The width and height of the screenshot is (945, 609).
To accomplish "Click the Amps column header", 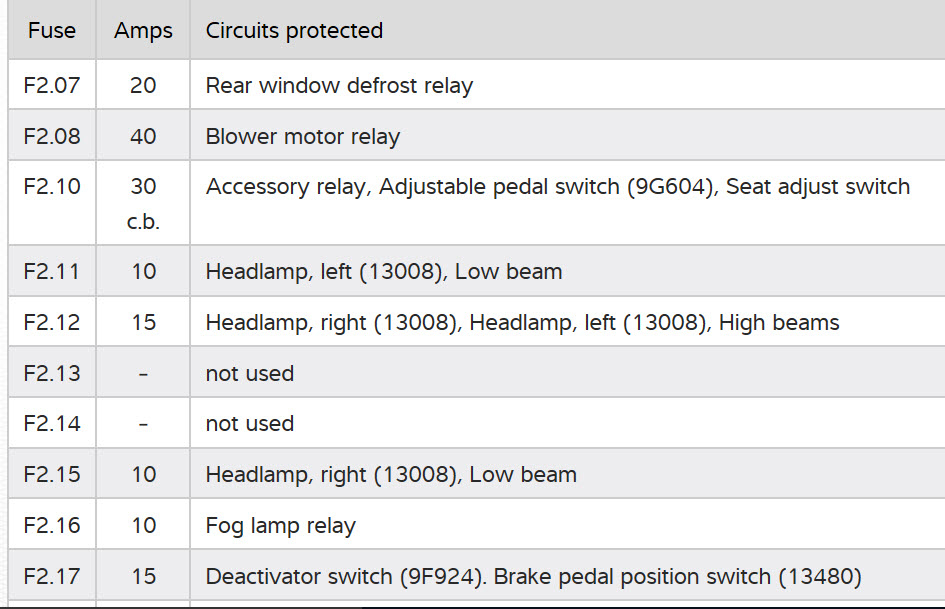I will coord(143,31).
